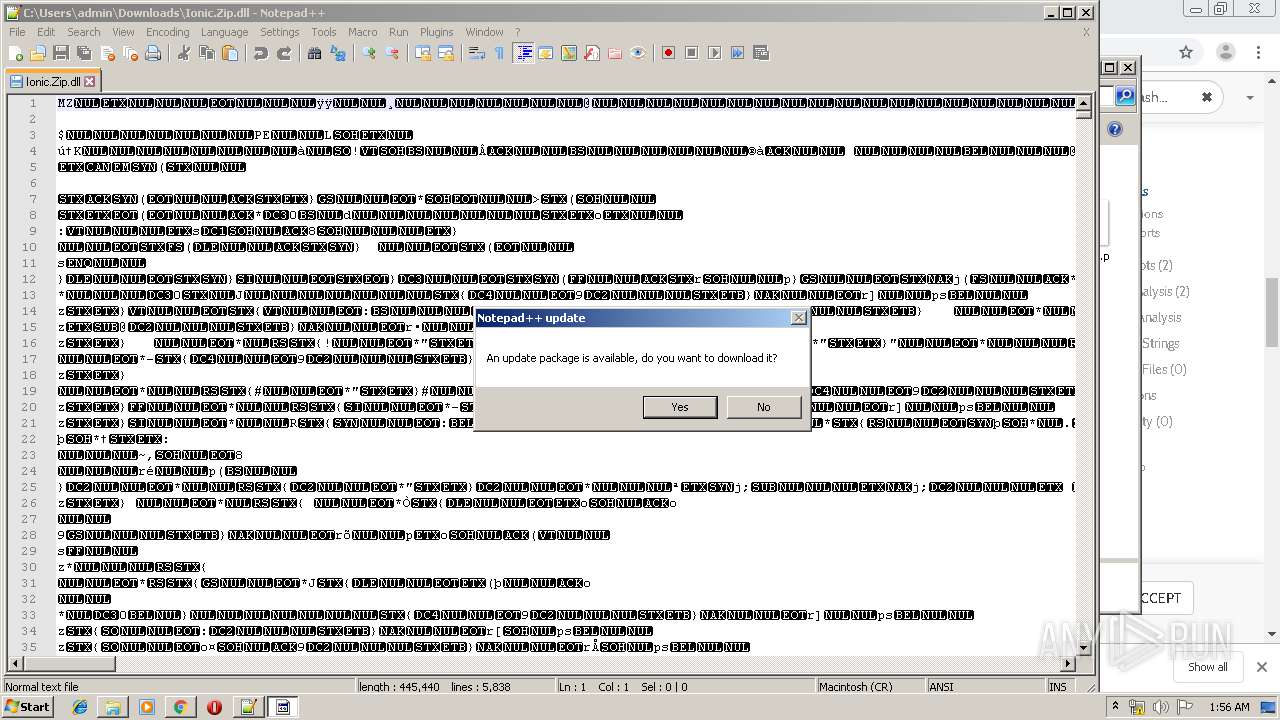1280x720 pixels.
Task: Toggle the Word Wrap toolbar icon
Action: pyautogui.click(x=477, y=53)
